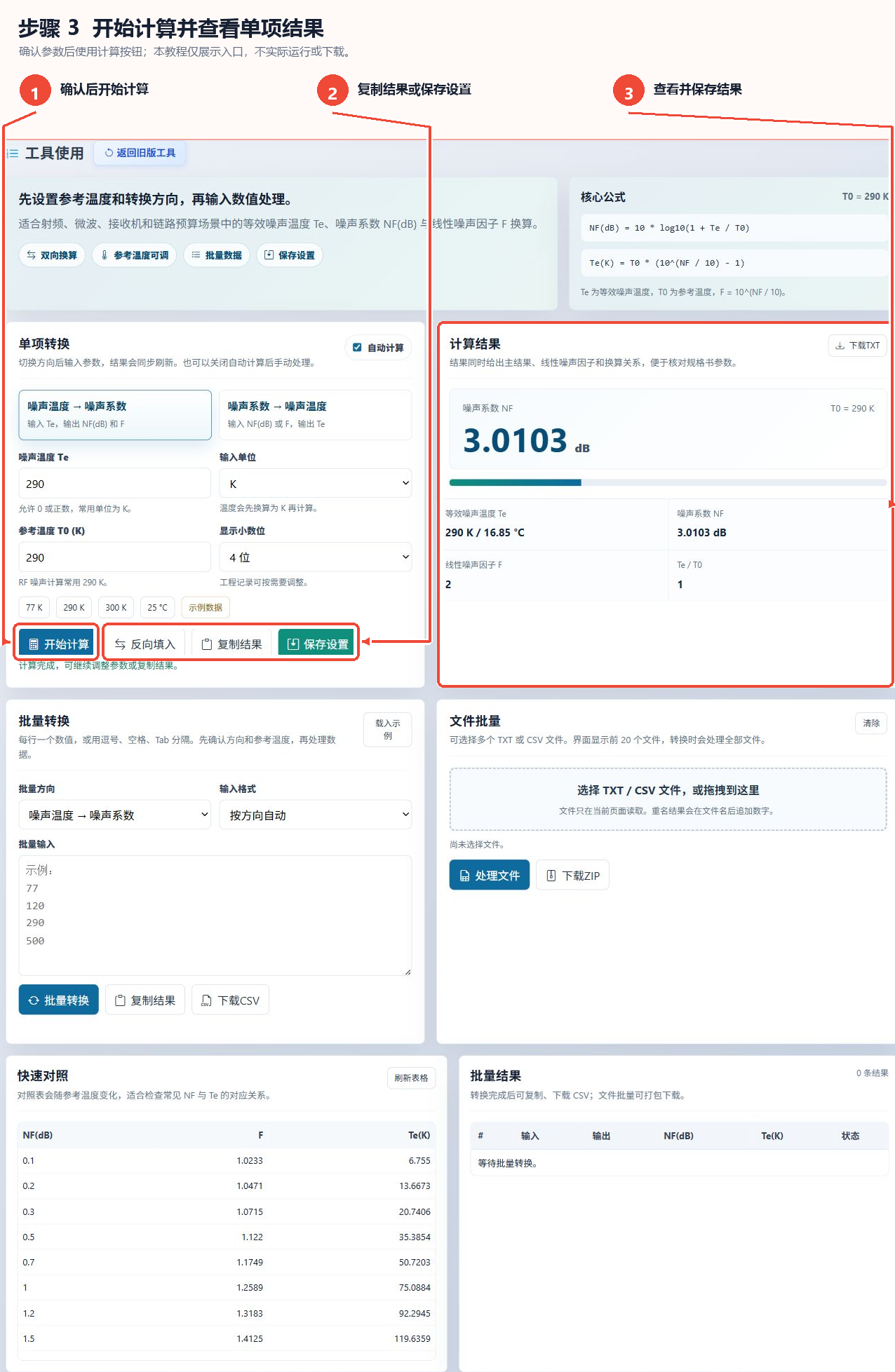This screenshot has height=1372, width=895.
Task: Click the 载入示例 button
Action: click(388, 729)
